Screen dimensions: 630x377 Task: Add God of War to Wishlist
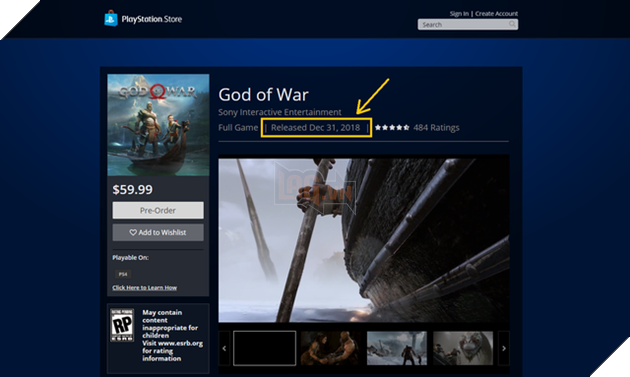tap(158, 232)
